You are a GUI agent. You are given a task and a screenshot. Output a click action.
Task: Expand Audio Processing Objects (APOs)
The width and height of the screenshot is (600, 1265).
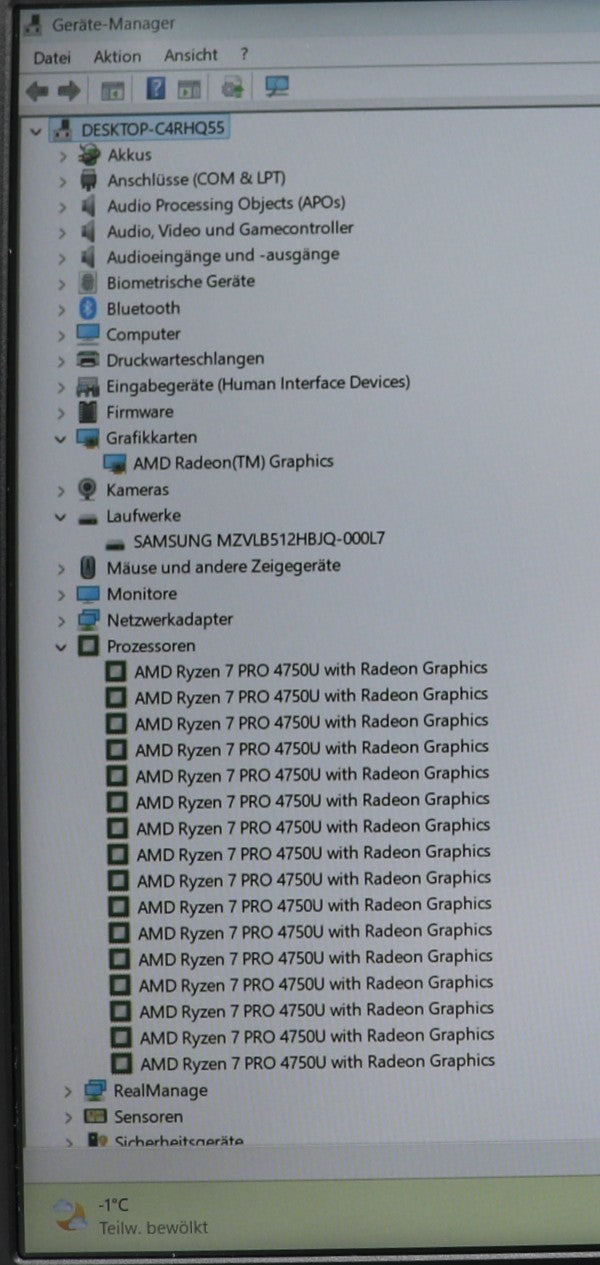tap(62, 207)
